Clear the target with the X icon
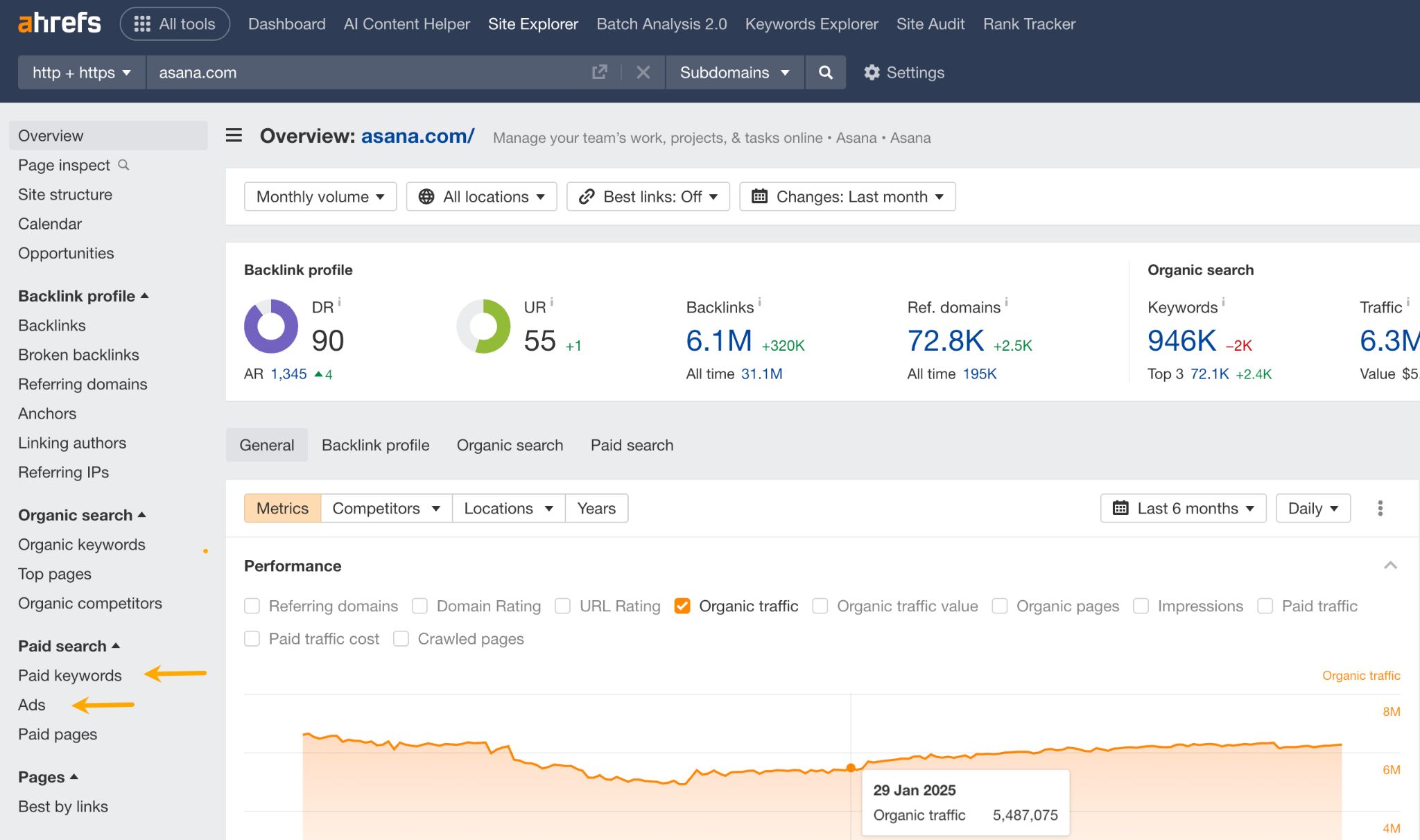 (x=643, y=72)
